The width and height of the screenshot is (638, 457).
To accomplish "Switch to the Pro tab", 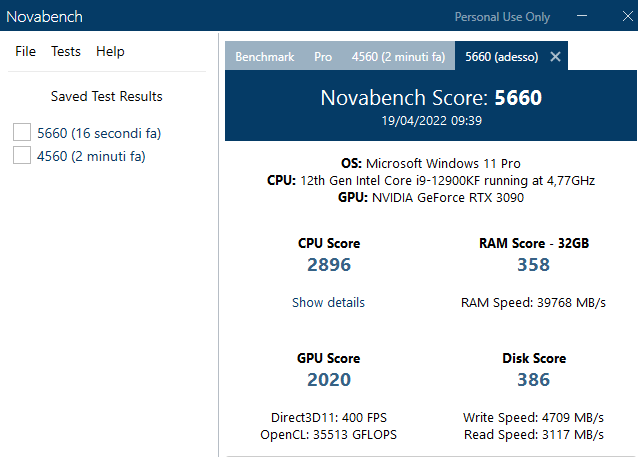I will point(323,57).
